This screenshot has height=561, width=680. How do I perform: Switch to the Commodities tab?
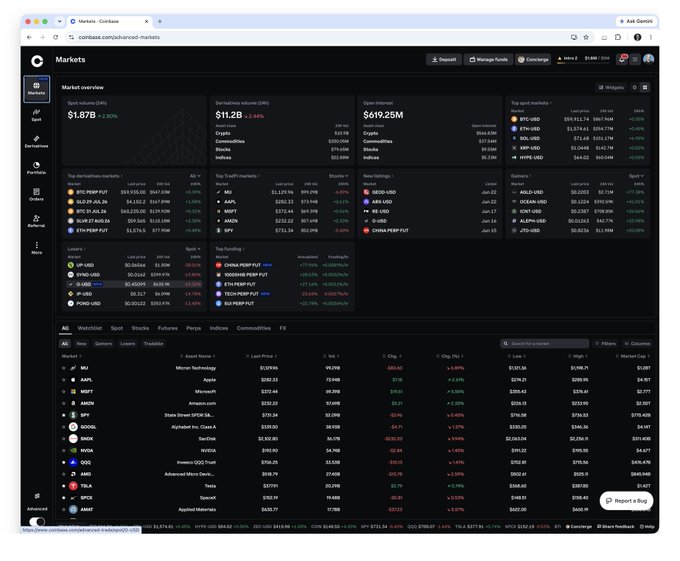pos(254,328)
